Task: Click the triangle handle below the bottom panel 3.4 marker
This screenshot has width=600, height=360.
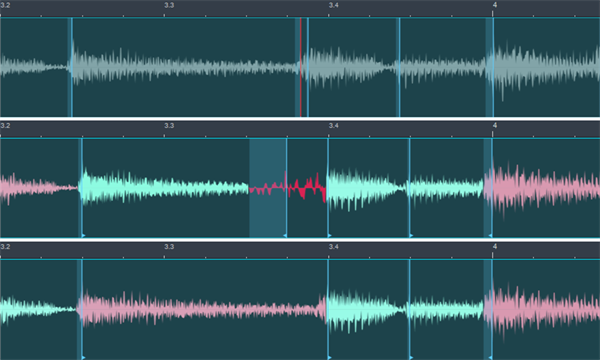Action: [330, 358]
